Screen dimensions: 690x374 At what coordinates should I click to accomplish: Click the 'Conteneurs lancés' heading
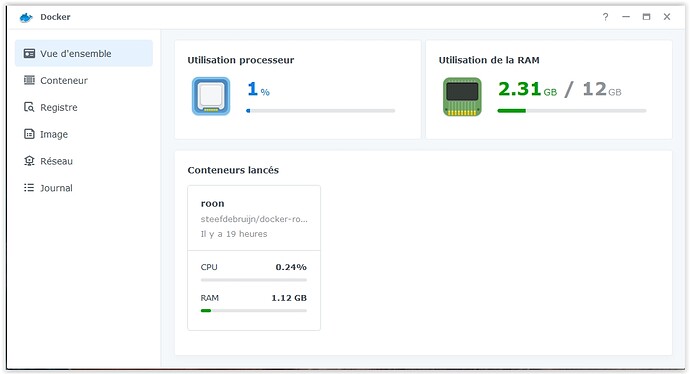[x=233, y=170]
